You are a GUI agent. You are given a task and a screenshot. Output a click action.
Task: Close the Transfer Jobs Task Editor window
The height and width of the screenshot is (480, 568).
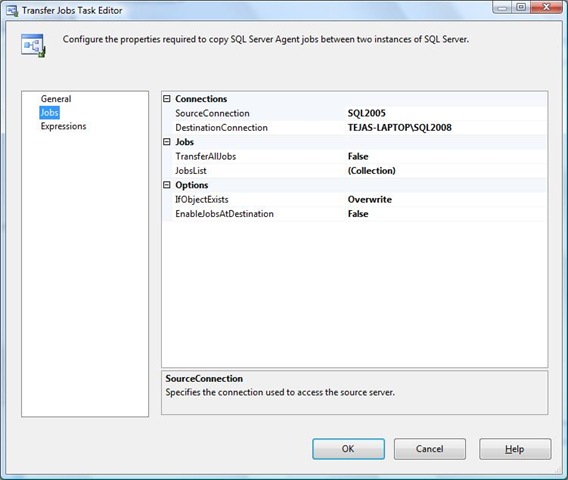[x=547, y=7]
